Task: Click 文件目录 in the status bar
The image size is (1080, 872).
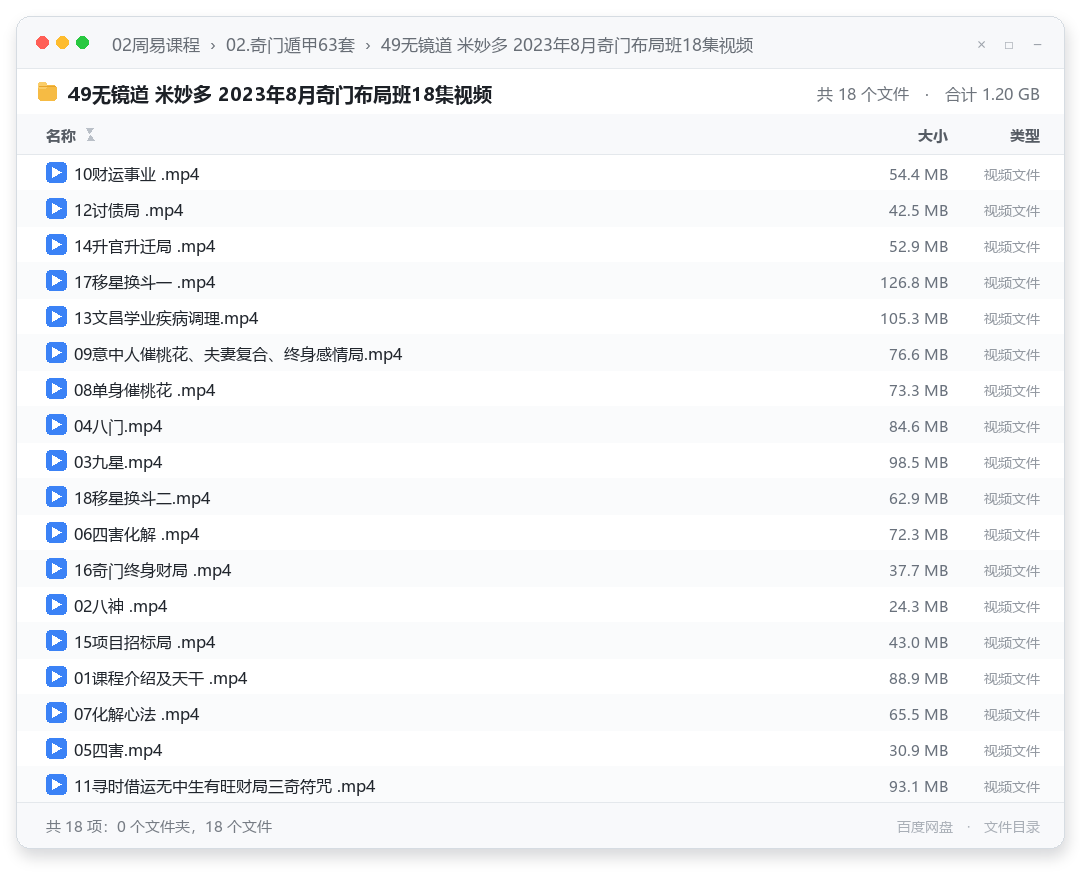Action: [1012, 827]
